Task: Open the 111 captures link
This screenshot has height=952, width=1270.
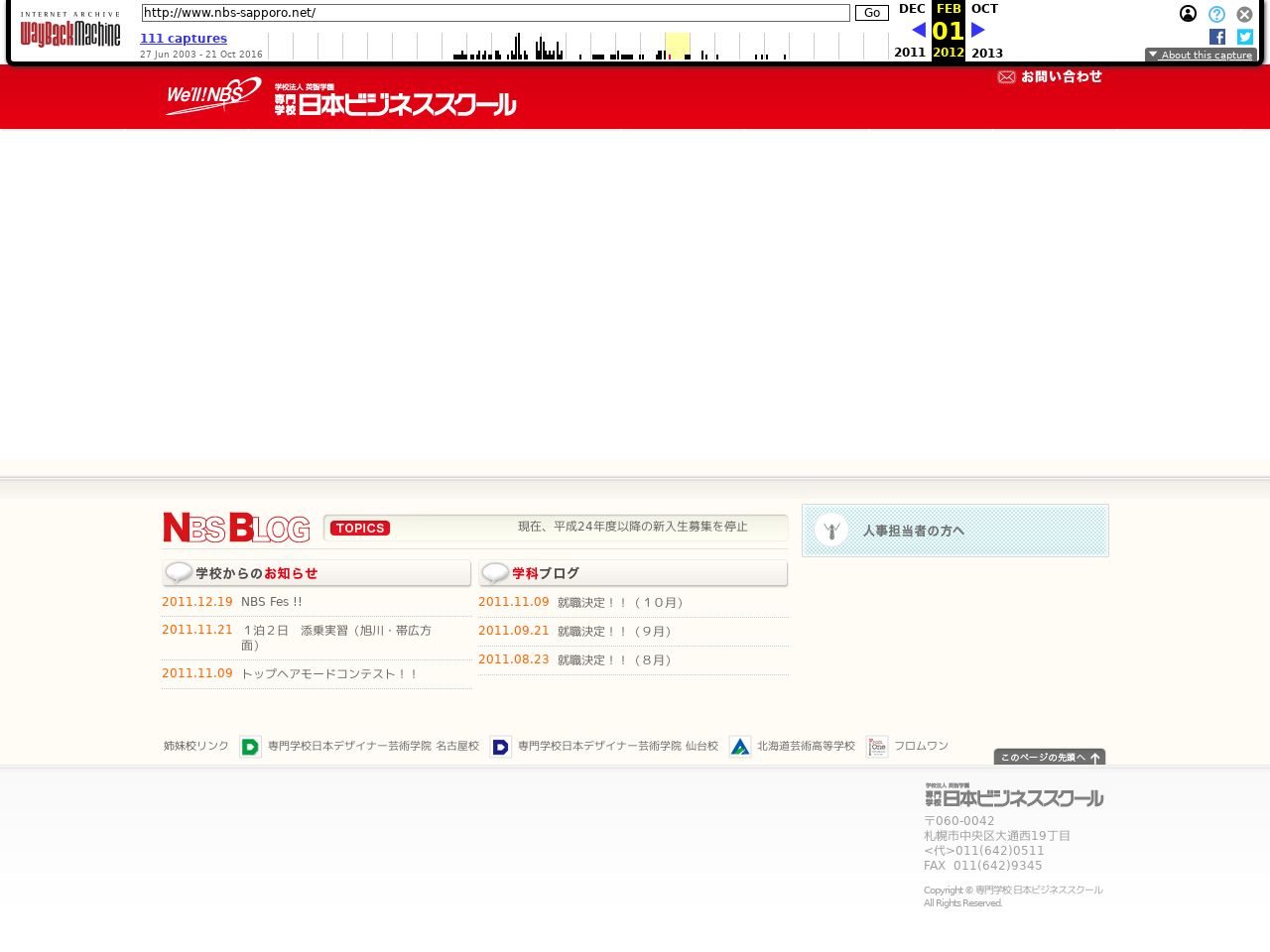Action: coord(184,39)
